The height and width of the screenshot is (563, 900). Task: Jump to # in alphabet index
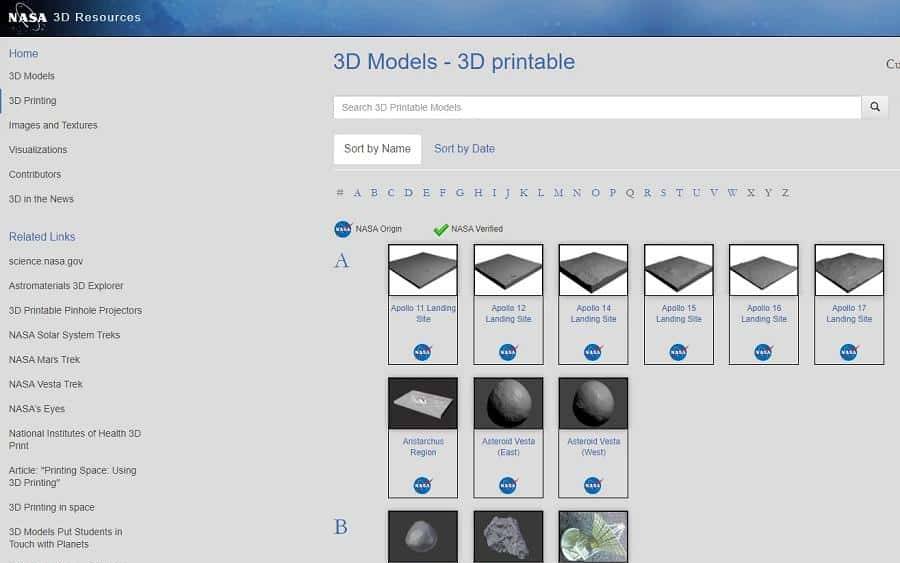coord(340,193)
